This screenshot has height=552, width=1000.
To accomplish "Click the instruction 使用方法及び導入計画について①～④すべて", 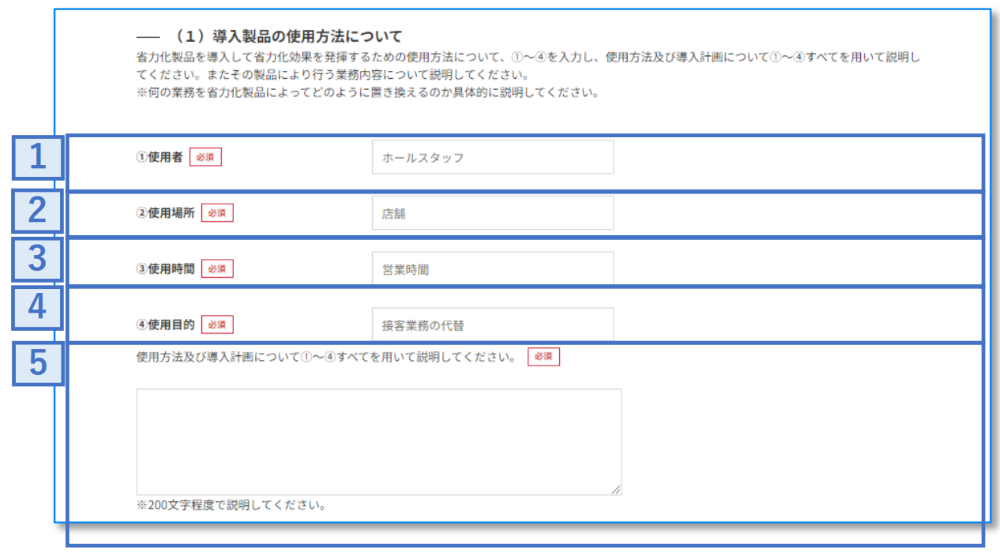I will [327, 356].
